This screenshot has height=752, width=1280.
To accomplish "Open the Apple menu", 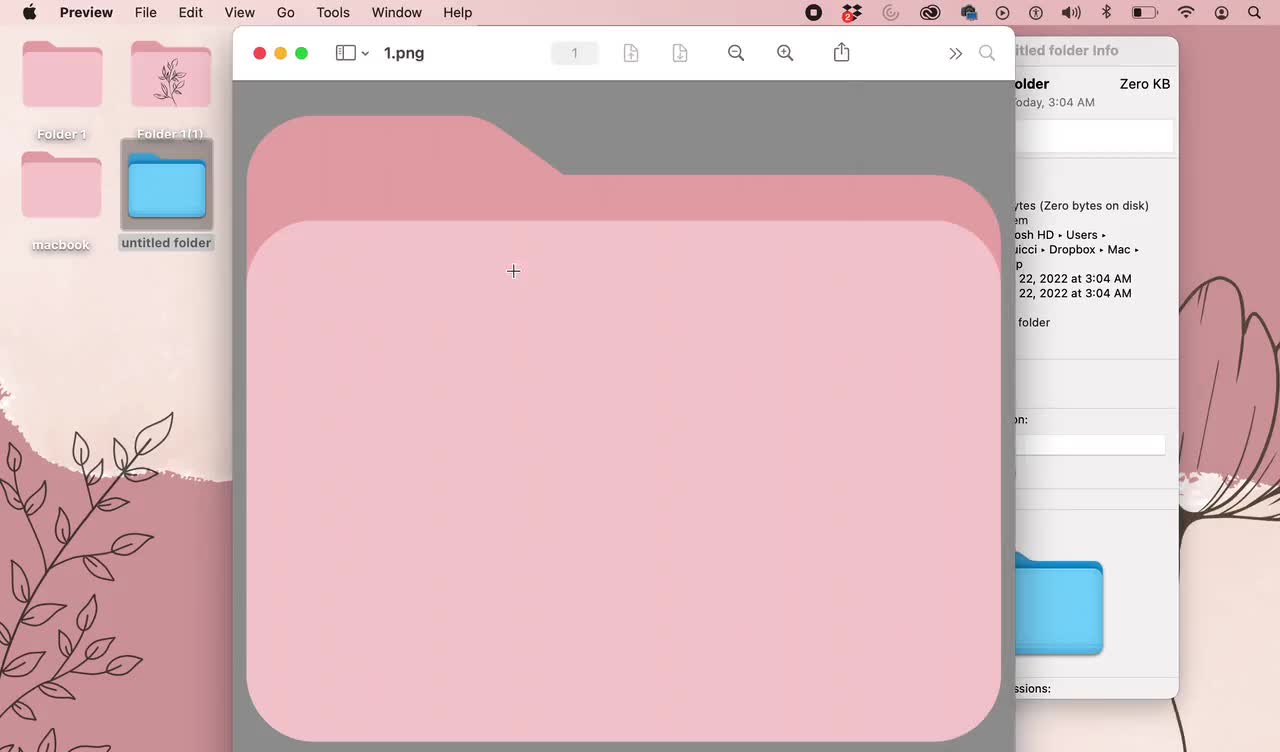I will [x=28, y=12].
